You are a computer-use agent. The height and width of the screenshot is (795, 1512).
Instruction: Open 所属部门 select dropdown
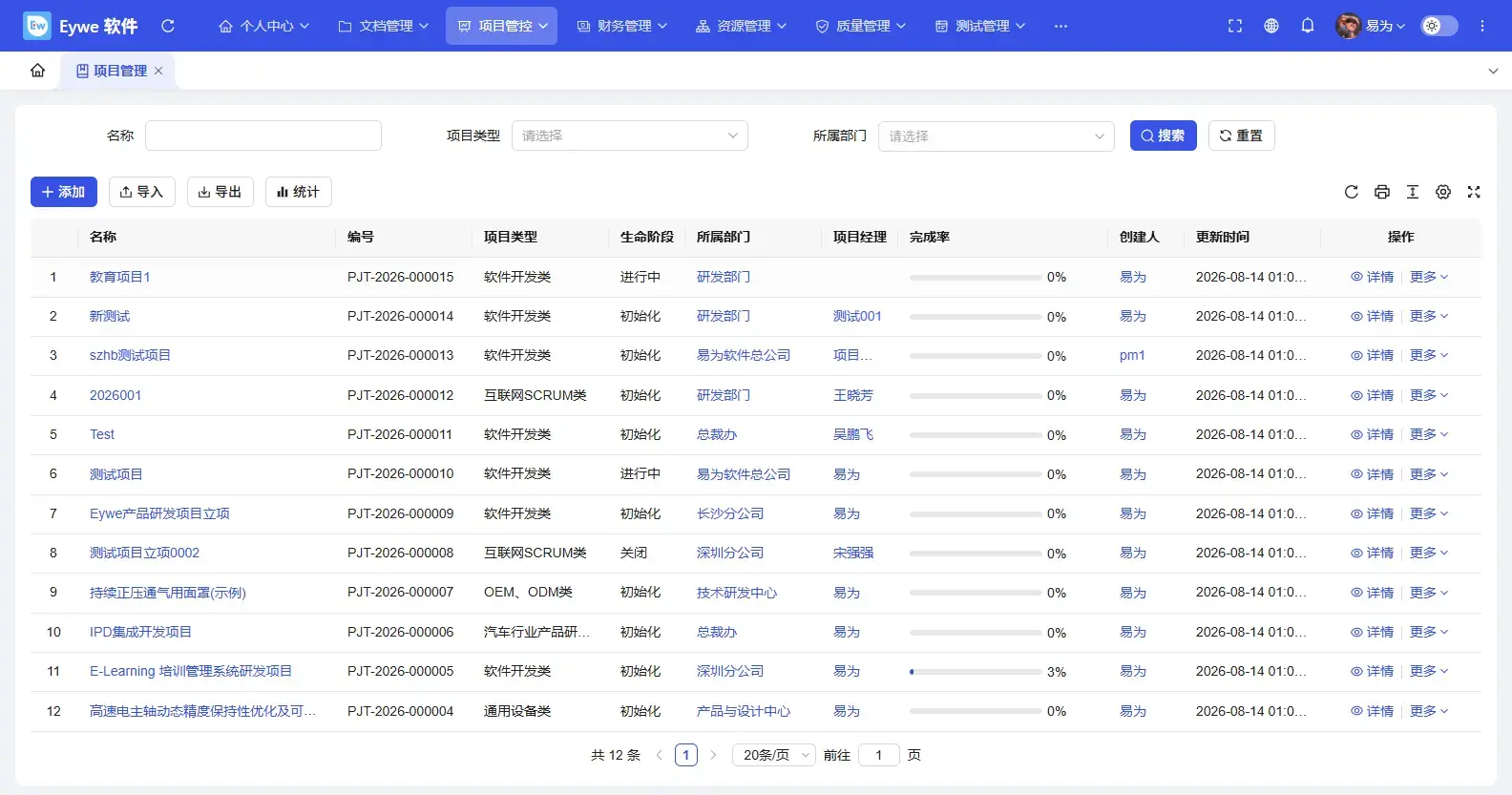(x=997, y=136)
